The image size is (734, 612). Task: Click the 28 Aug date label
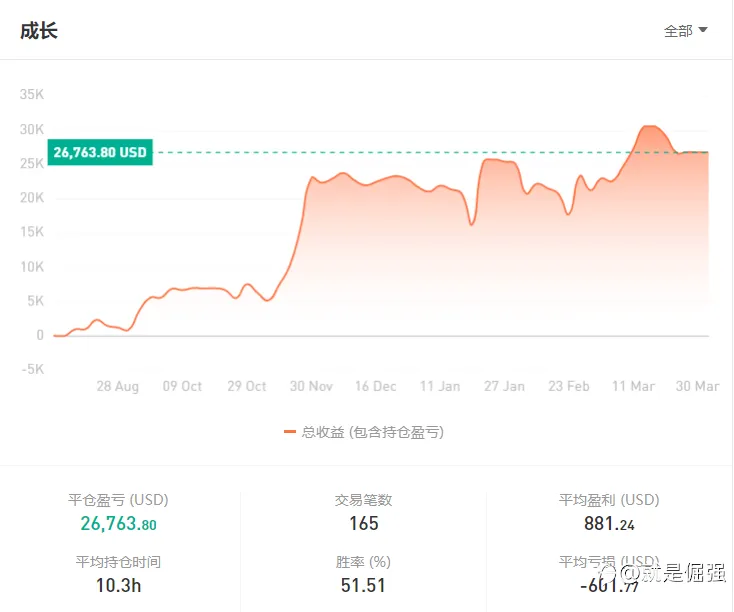tap(117, 386)
